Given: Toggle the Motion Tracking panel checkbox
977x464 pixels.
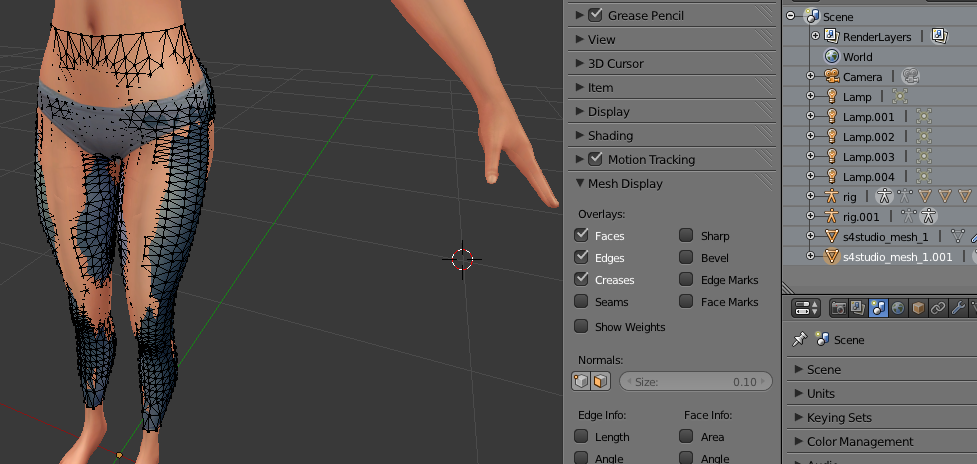Looking at the screenshot, I should [595, 159].
